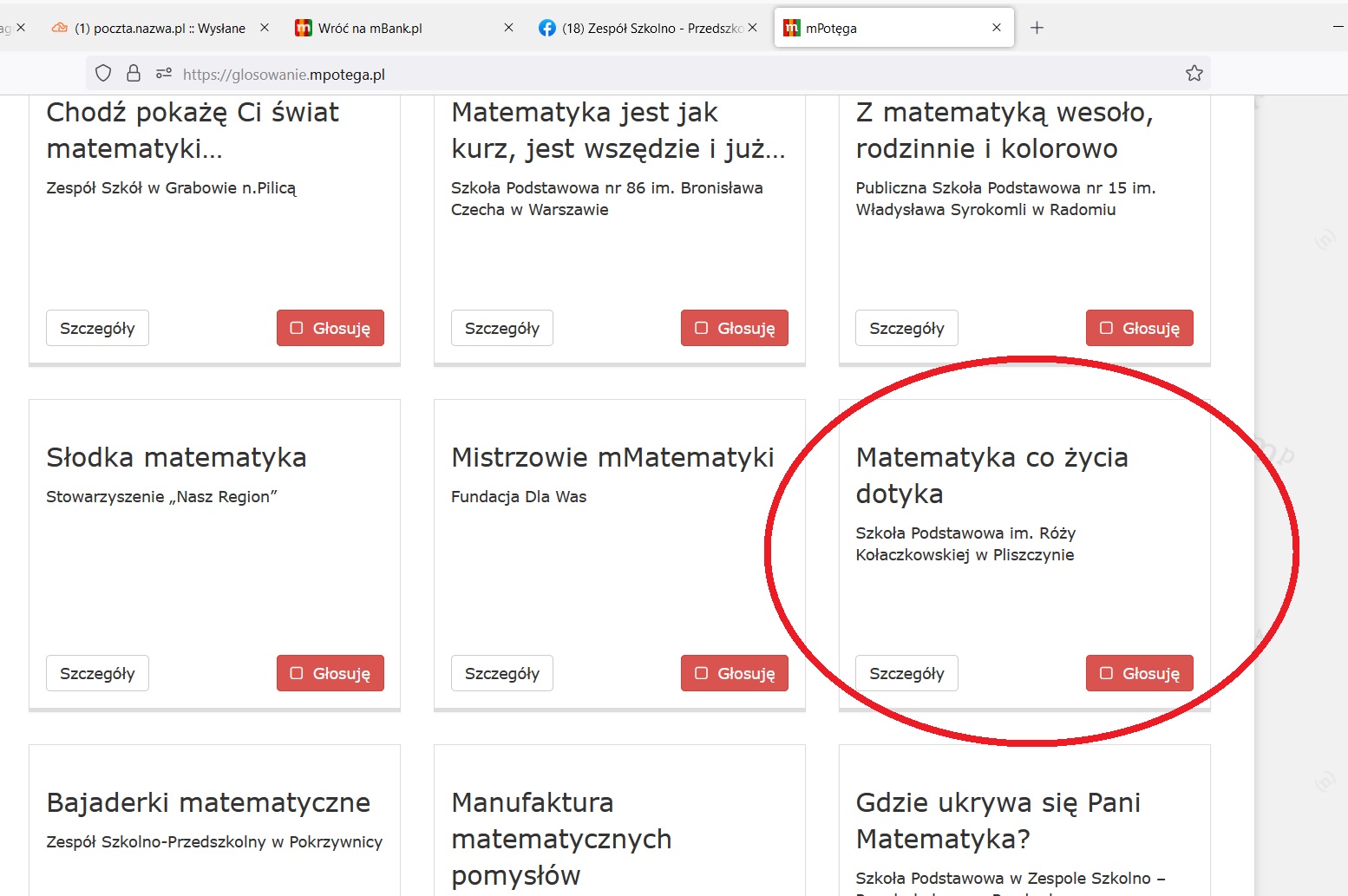This screenshot has width=1348, height=896.
Task: Open a new tab with plus icon
Action: tap(1037, 28)
